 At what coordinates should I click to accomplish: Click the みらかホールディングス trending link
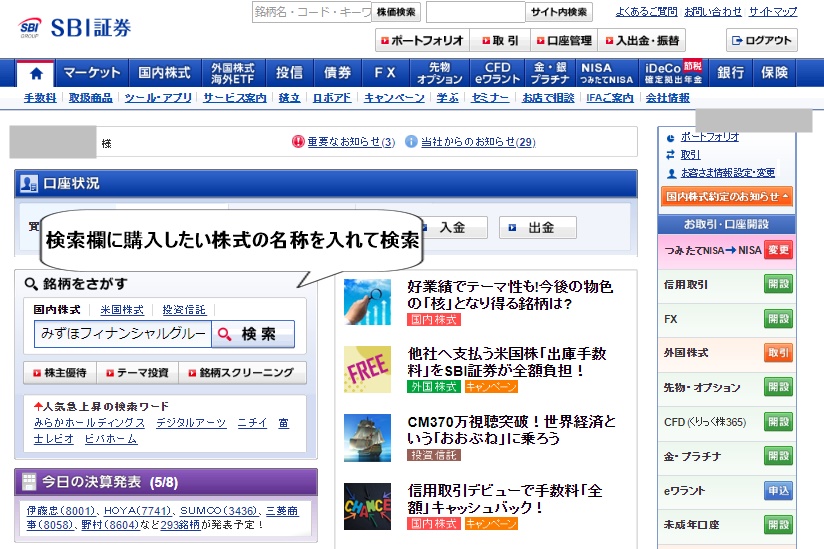click(x=89, y=423)
